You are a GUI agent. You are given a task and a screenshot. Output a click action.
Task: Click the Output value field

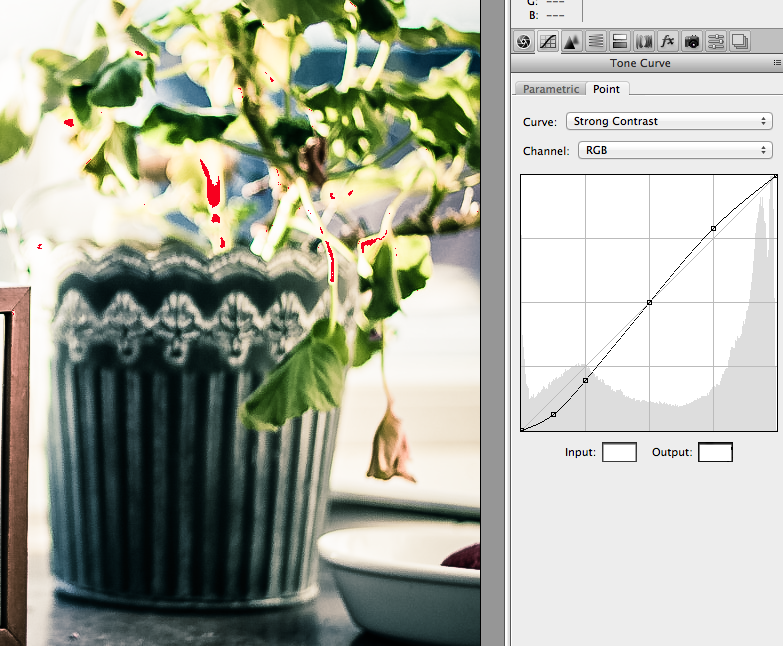tap(715, 452)
